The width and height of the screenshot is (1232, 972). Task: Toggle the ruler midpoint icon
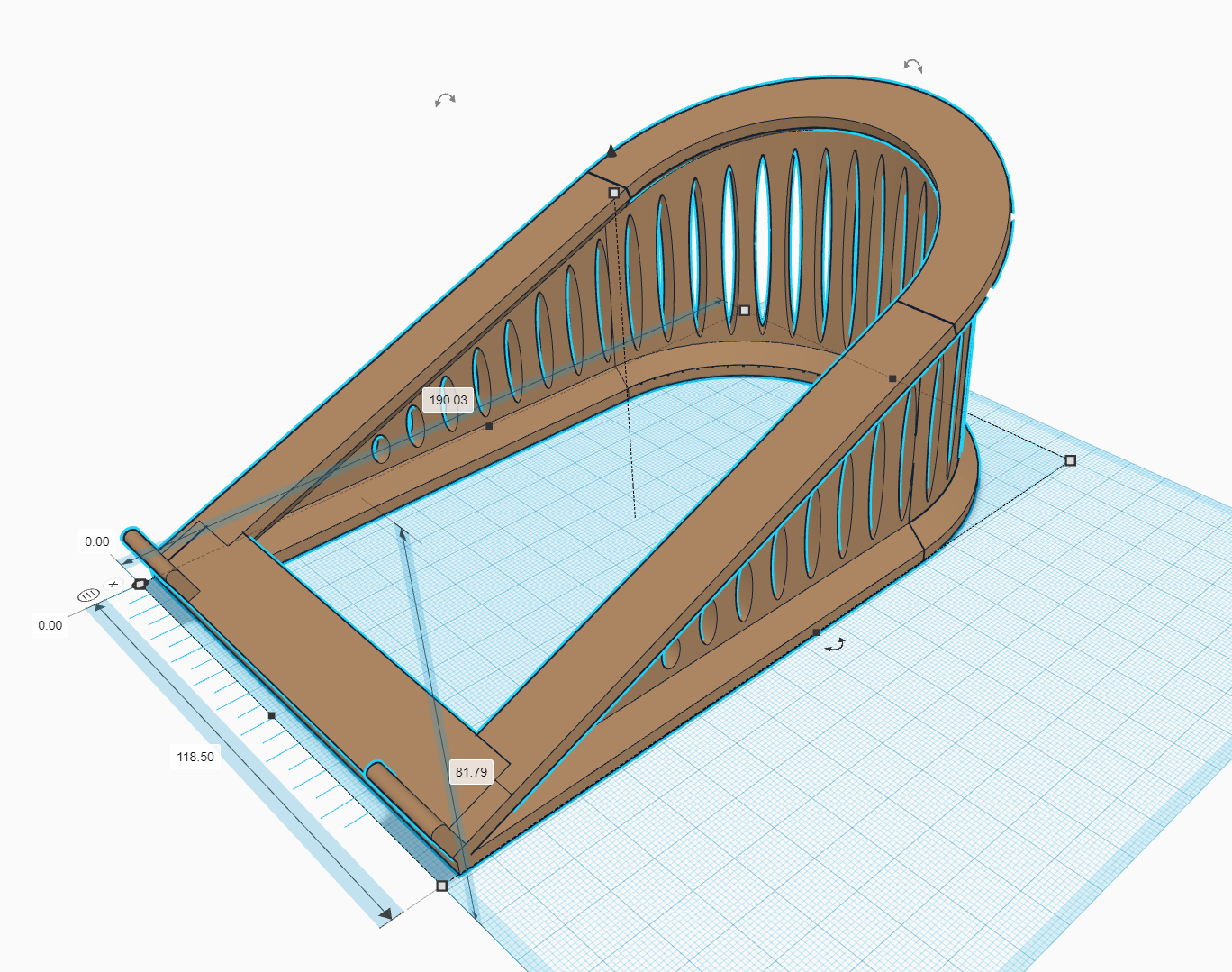pos(87,594)
